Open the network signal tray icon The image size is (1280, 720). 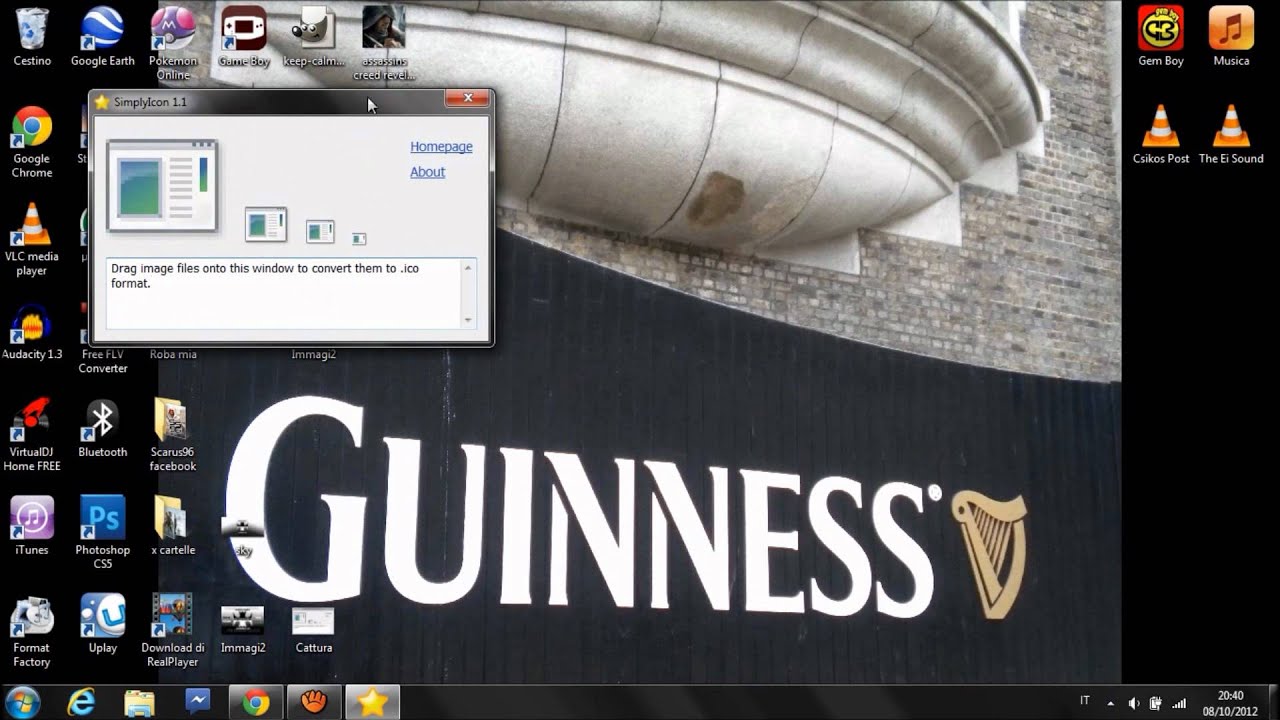tap(1179, 703)
